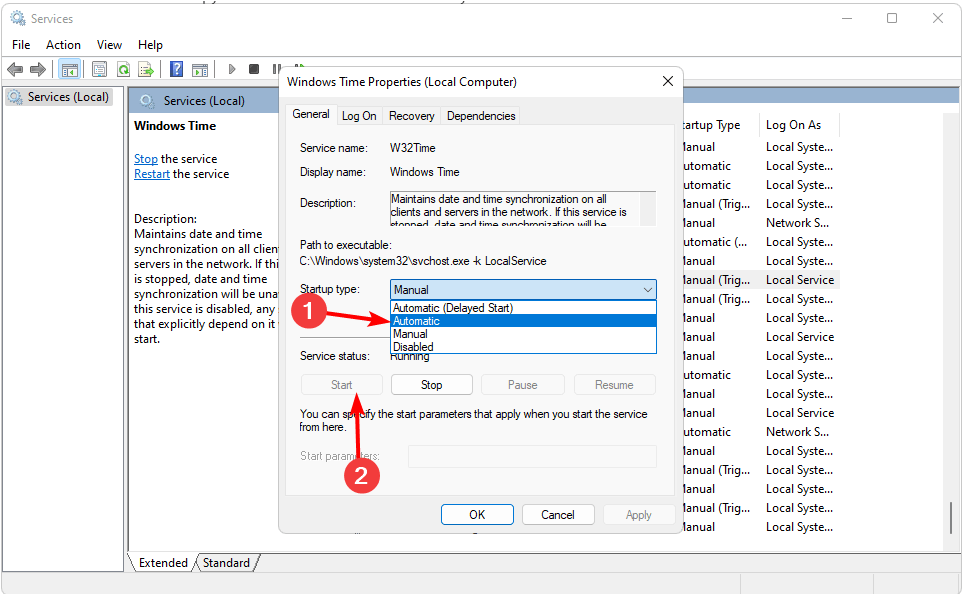Open the Help menu
This screenshot has height=594, width=965.
(150, 45)
